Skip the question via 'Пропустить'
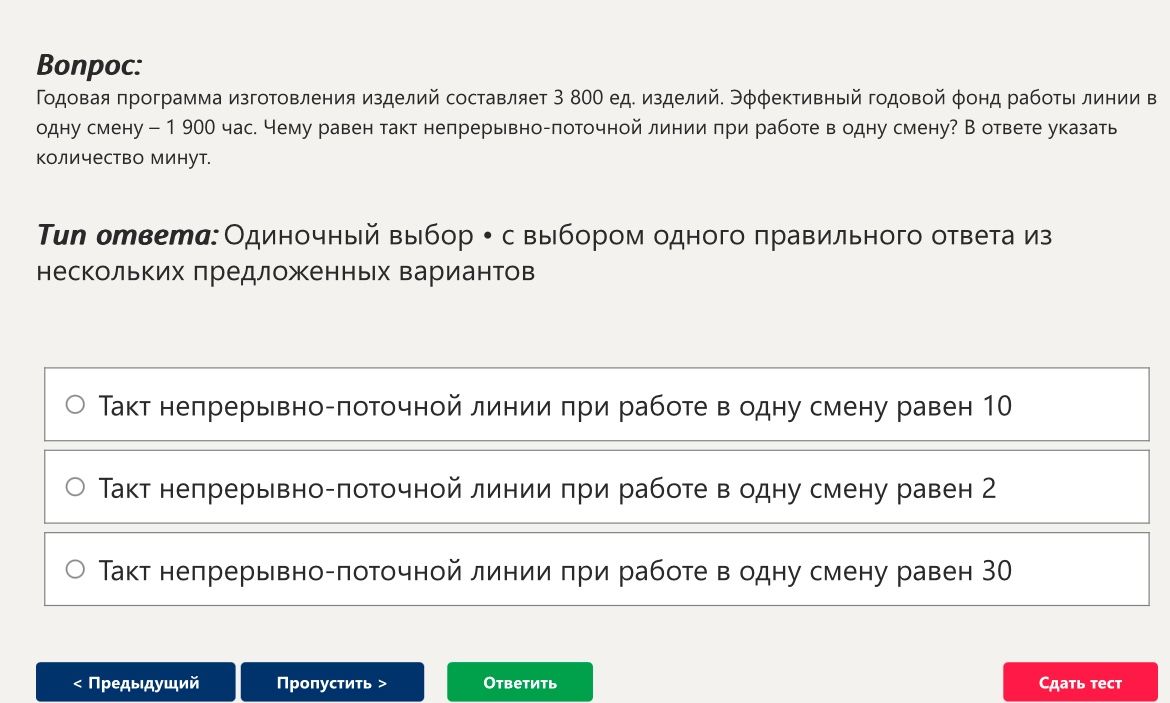The height and width of the screenshot is (703, 1170). [x=332, y=682]
